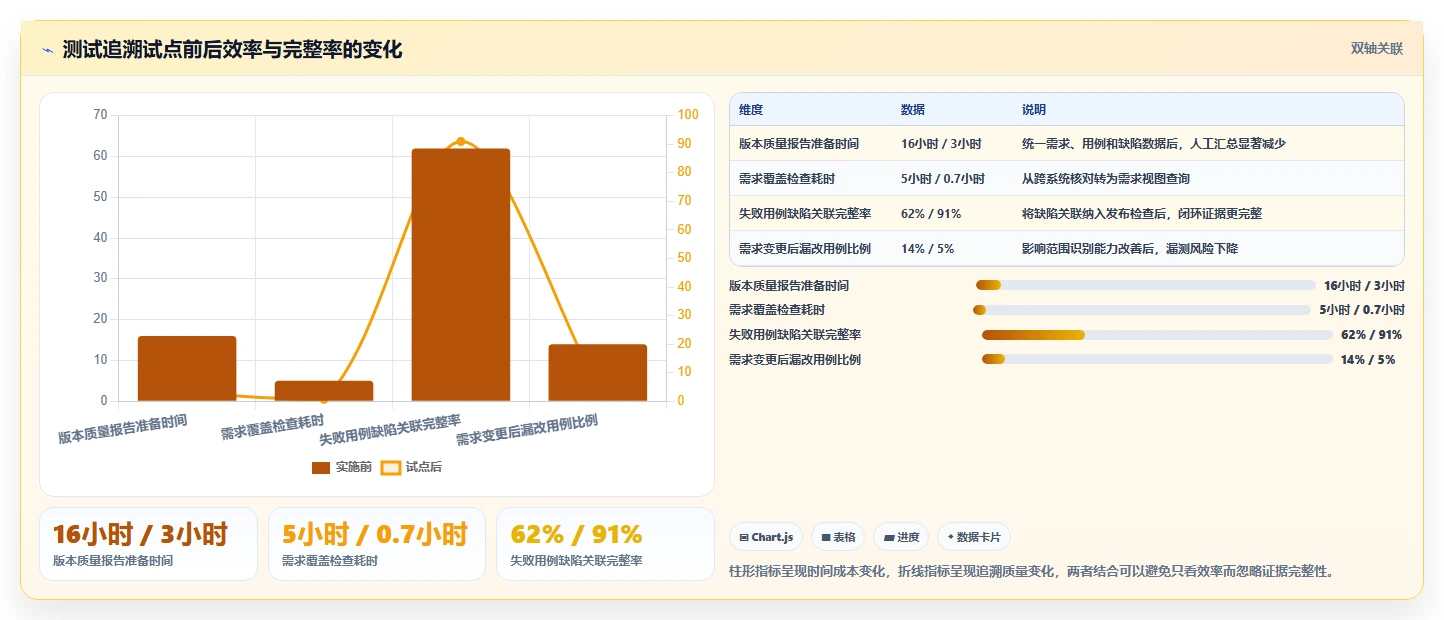Click the 失败用例缺陷关联完整率 tall bar
Viewport: 1444px width, 620px height.
point(461,275)
